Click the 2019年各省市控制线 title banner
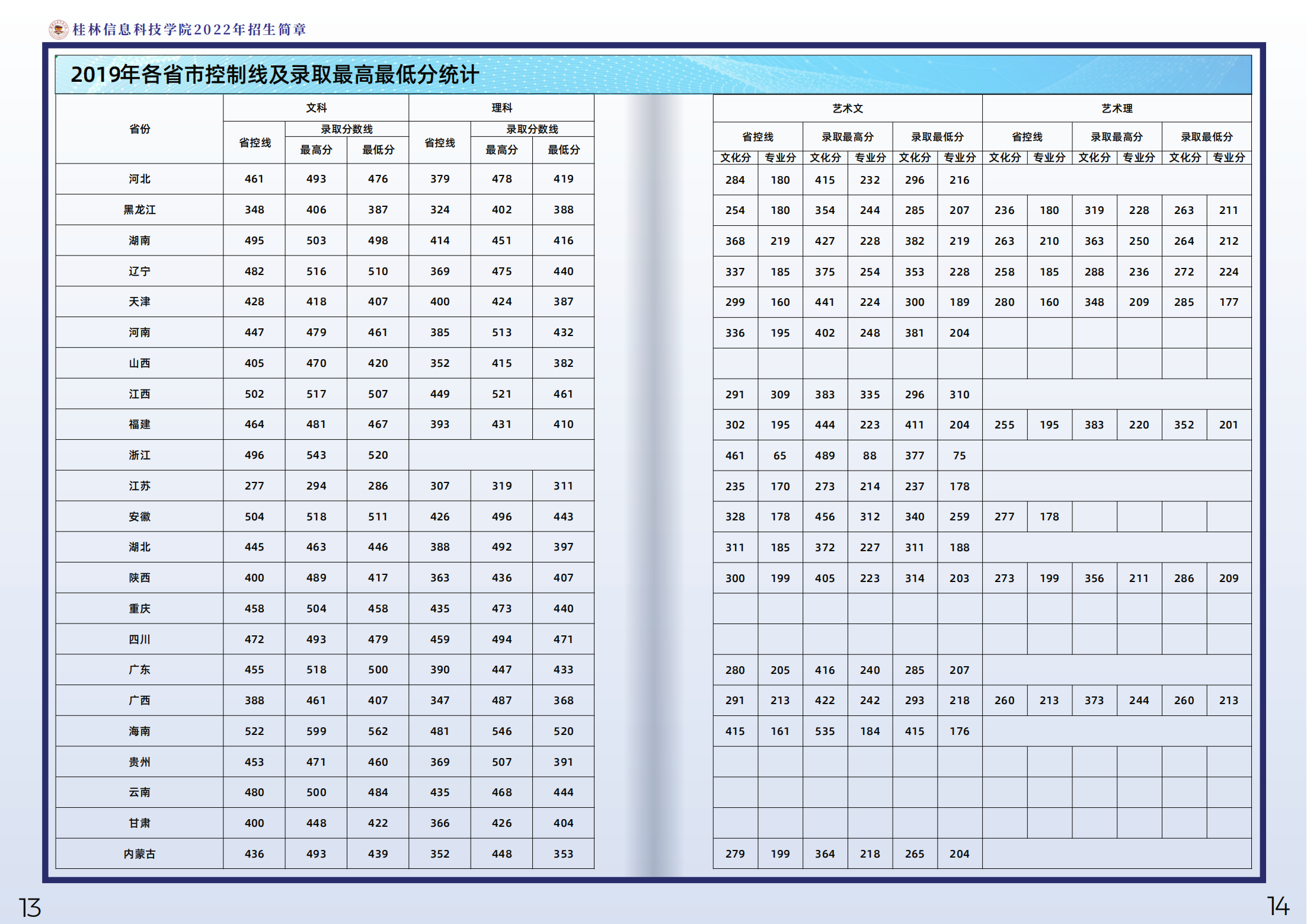The width and height of the screenshot is (1307, 924). tap(274, 75)
